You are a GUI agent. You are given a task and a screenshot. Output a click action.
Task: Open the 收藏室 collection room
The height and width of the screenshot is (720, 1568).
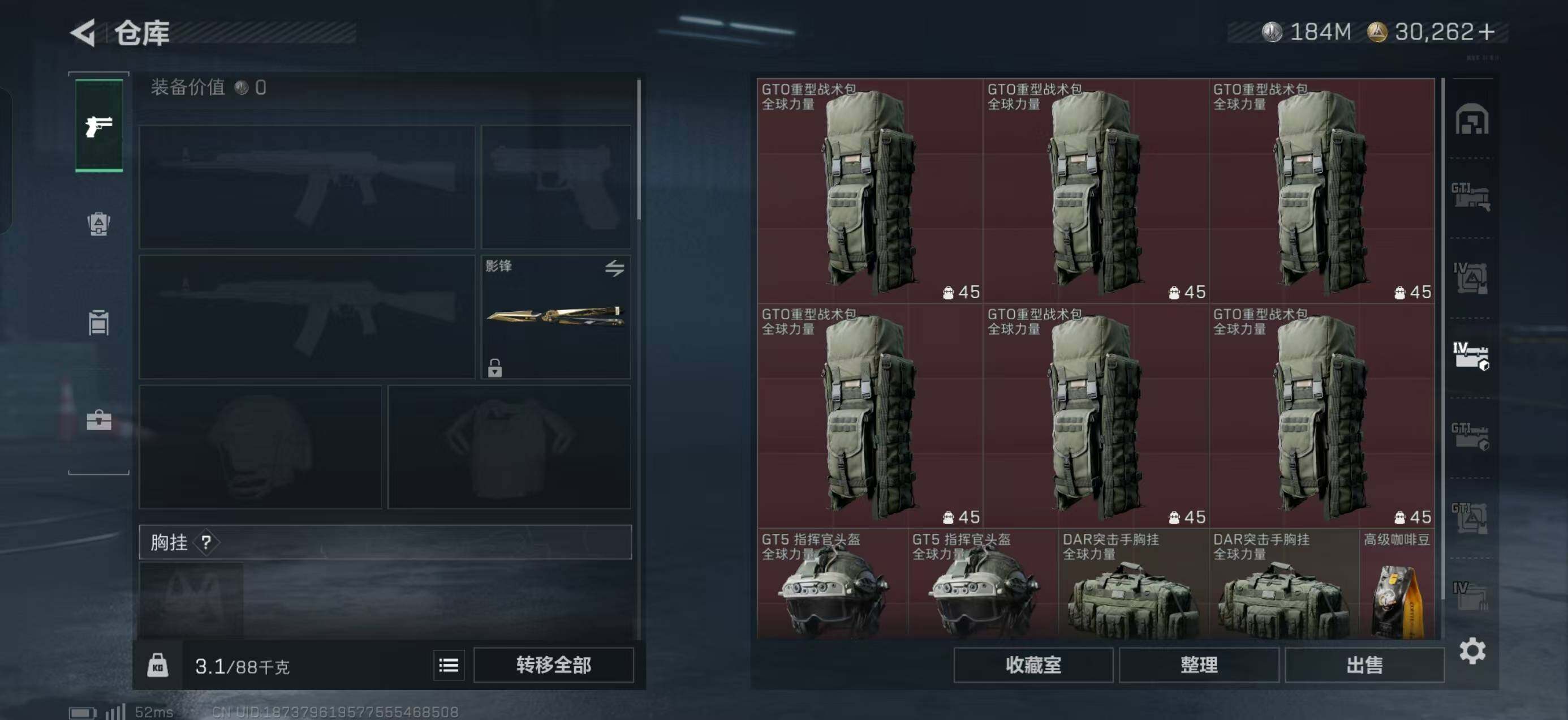1033,665
